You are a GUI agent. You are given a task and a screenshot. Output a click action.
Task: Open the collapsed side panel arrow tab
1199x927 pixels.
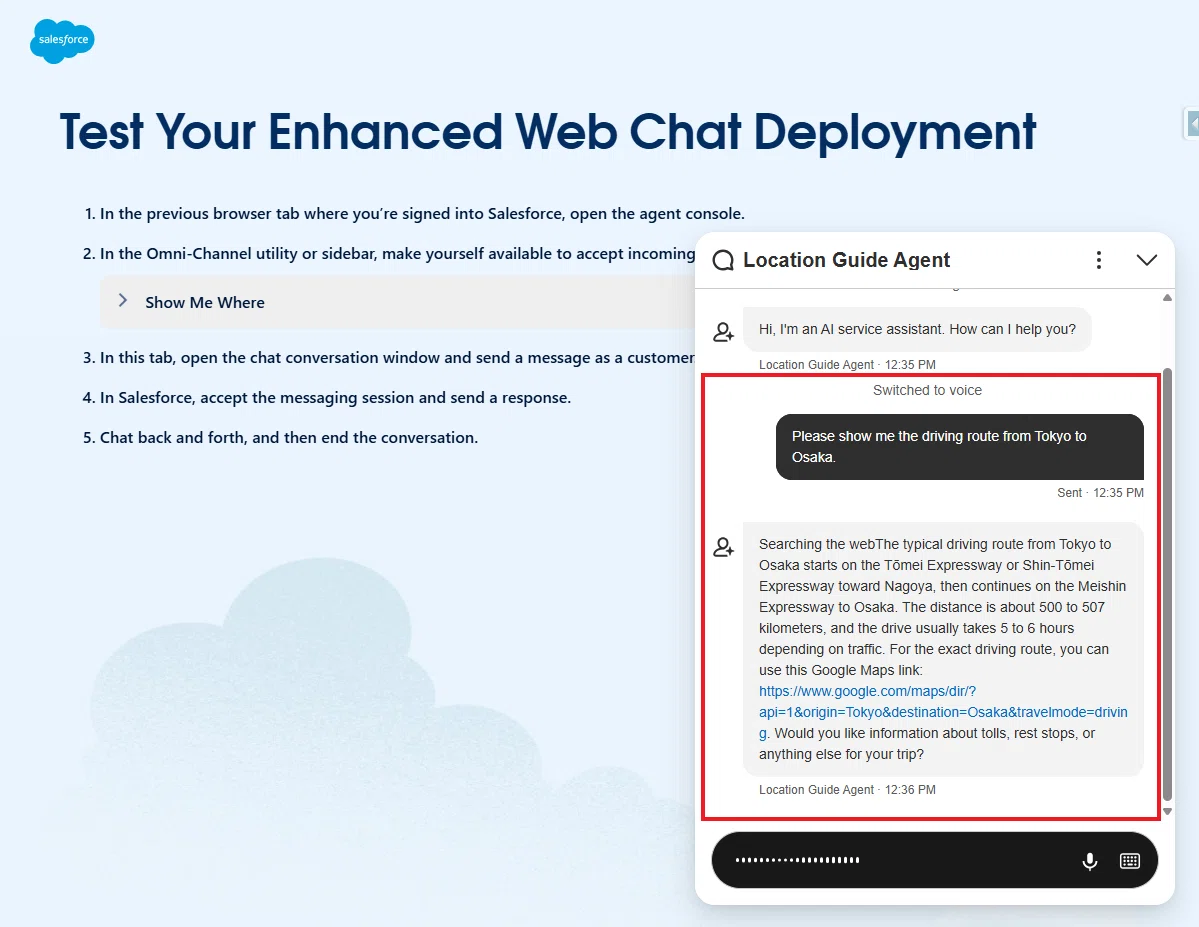[x=1191, y=123]
